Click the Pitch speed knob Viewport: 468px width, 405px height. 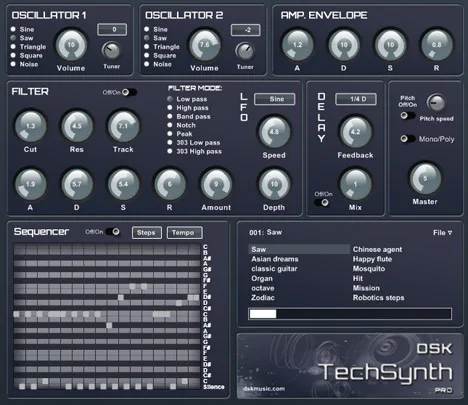[x=436, y=103]
